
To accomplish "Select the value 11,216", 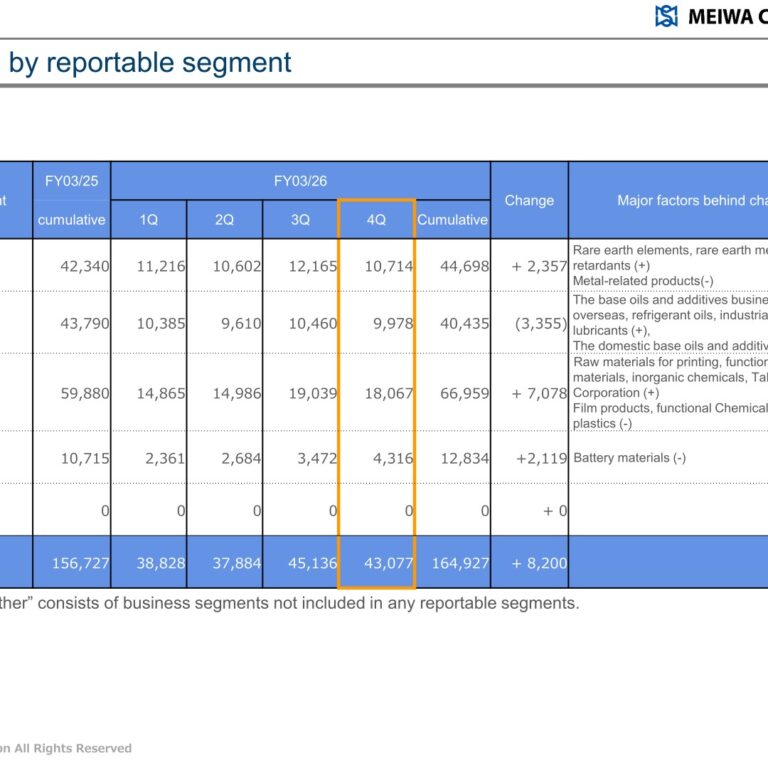I will click(x=161, y=266).
